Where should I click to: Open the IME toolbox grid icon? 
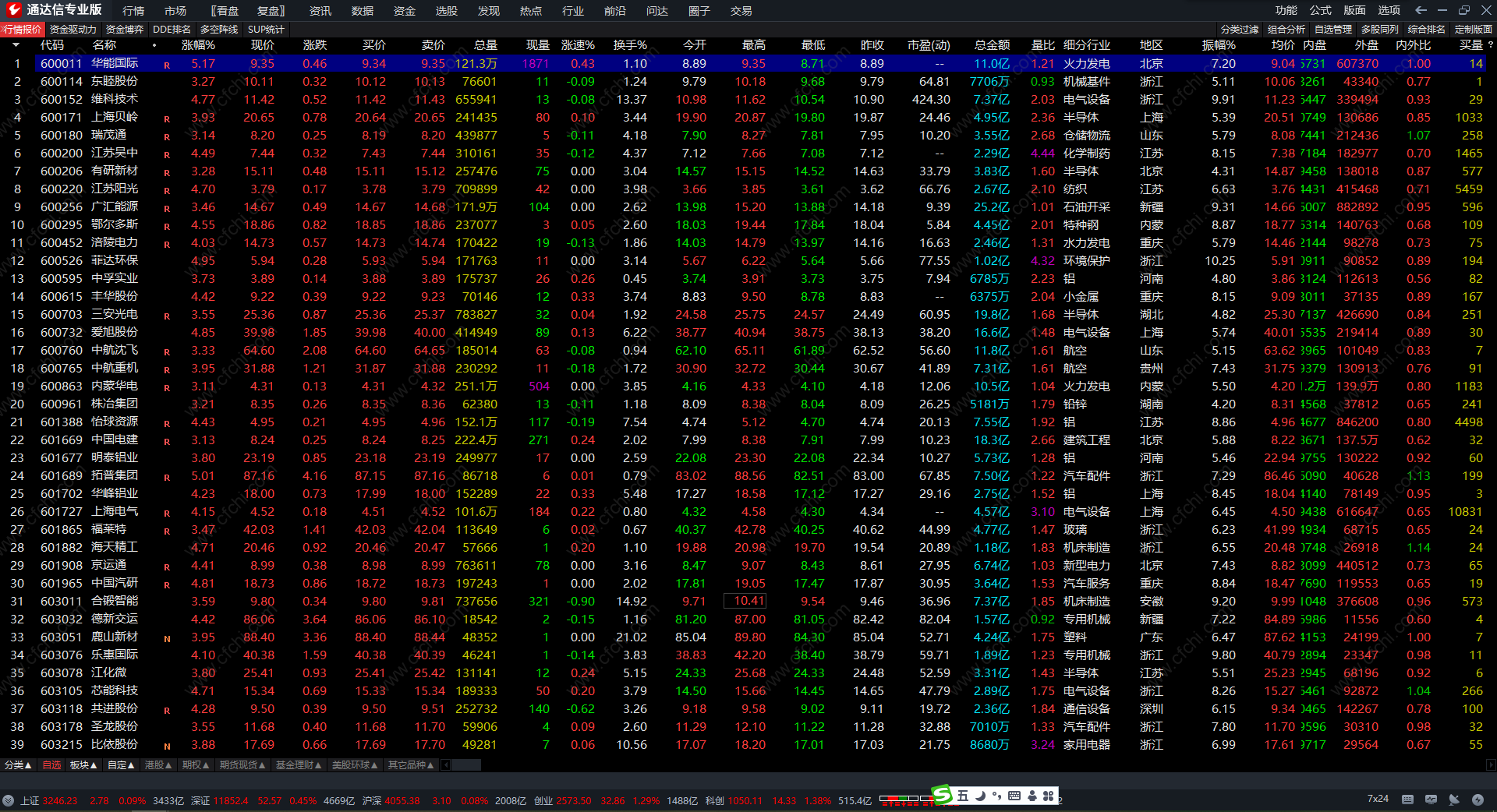(x=1049, y=796)
